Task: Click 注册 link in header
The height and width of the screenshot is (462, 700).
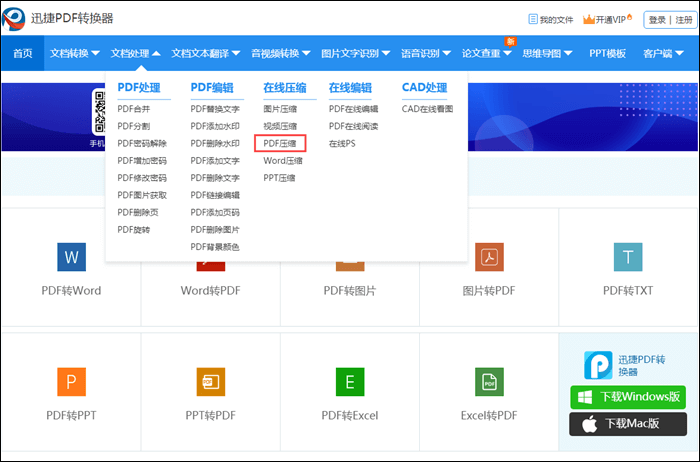Action: (683, 20)
